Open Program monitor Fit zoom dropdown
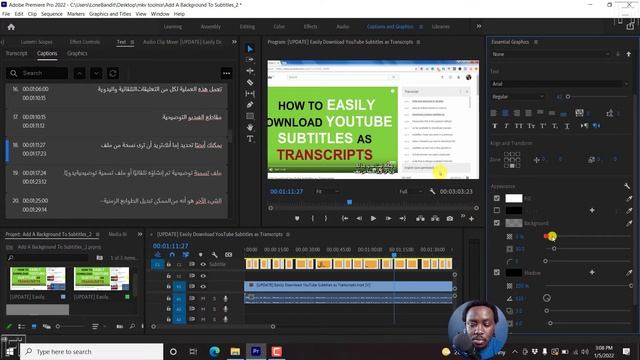This screenshot has width=640, height=360. pos(328,191)
